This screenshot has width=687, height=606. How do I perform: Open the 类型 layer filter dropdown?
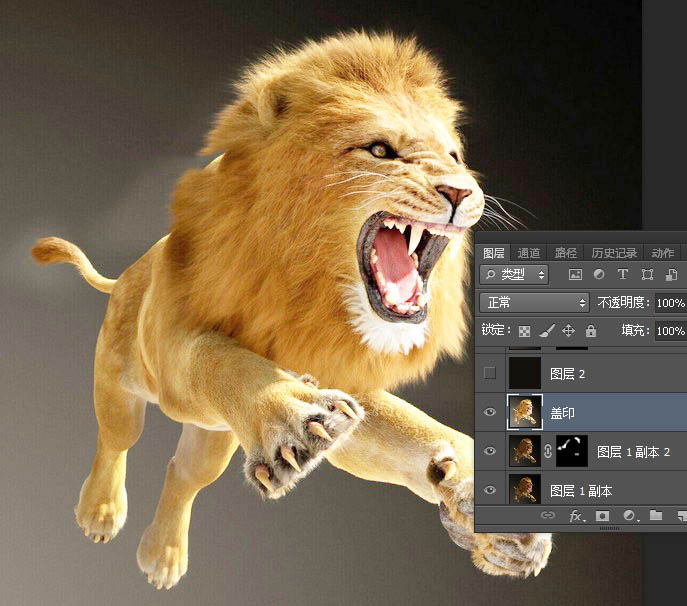click(x=514, y=275)
